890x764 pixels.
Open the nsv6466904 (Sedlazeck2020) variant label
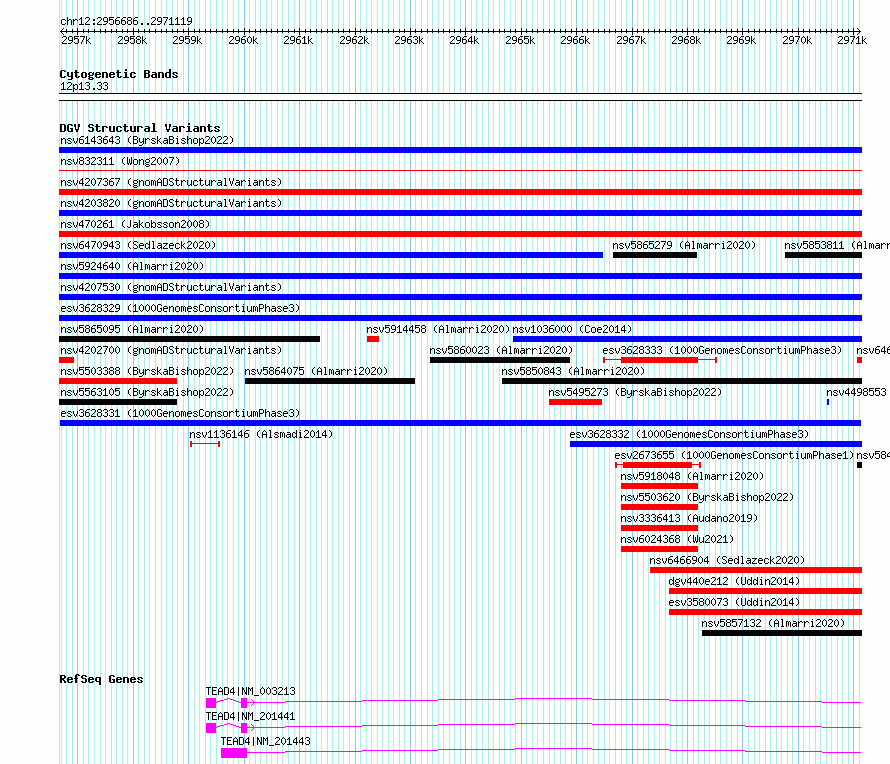pyautogui.click(x=727, y=560)
